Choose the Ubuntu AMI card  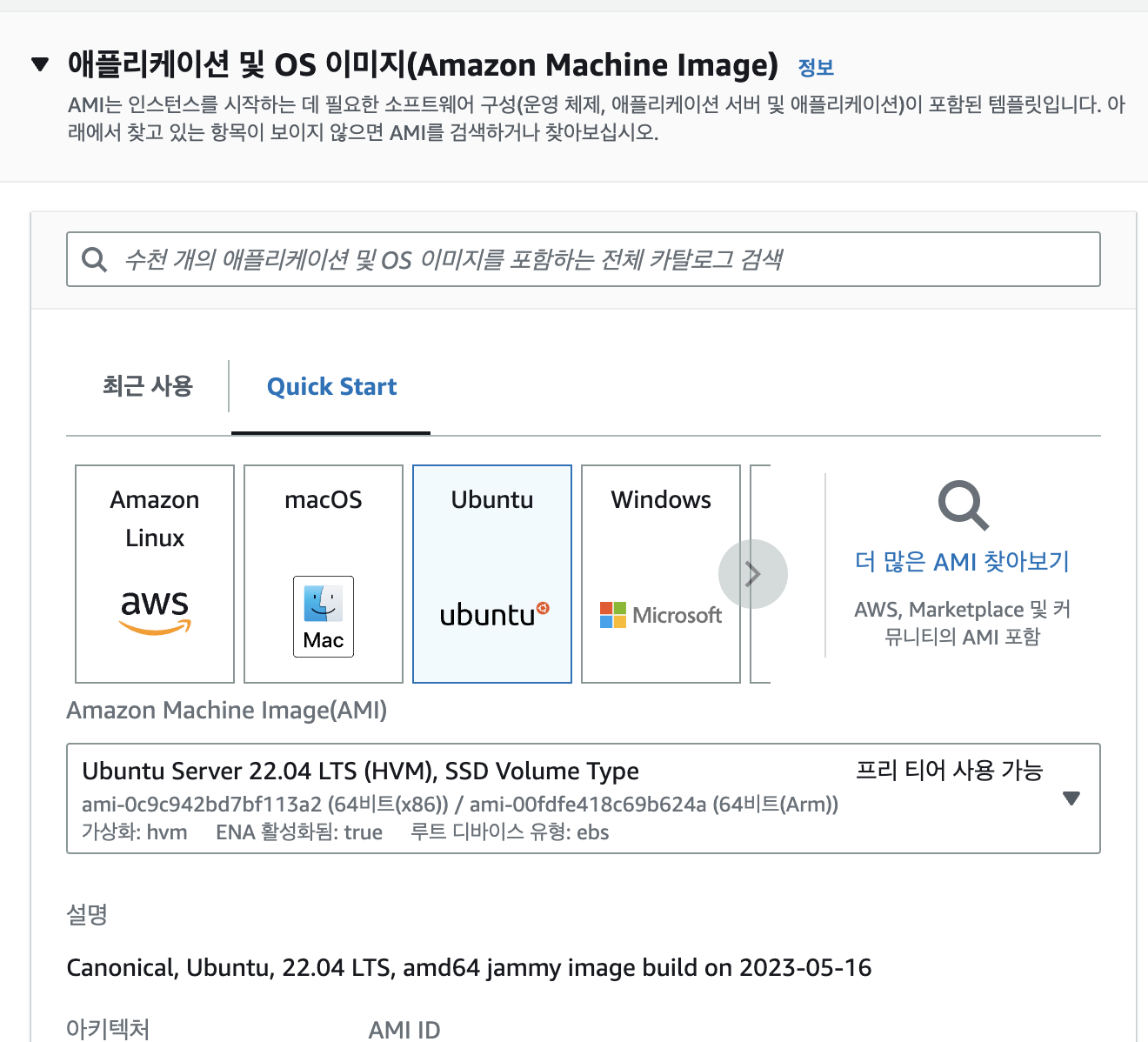pyautogui.click(x=492, y=574)
